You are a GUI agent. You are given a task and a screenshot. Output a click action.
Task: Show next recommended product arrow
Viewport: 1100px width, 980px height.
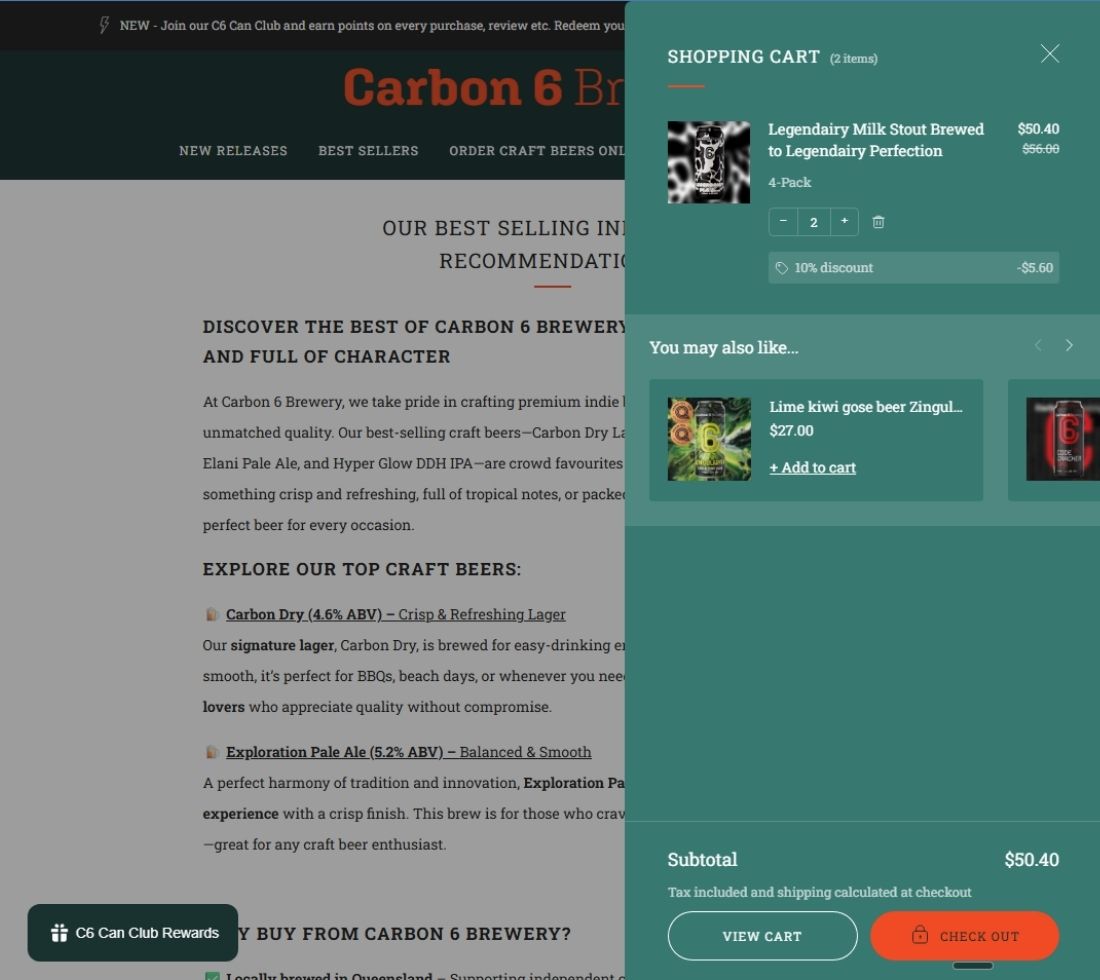[x=1068, y=345]
